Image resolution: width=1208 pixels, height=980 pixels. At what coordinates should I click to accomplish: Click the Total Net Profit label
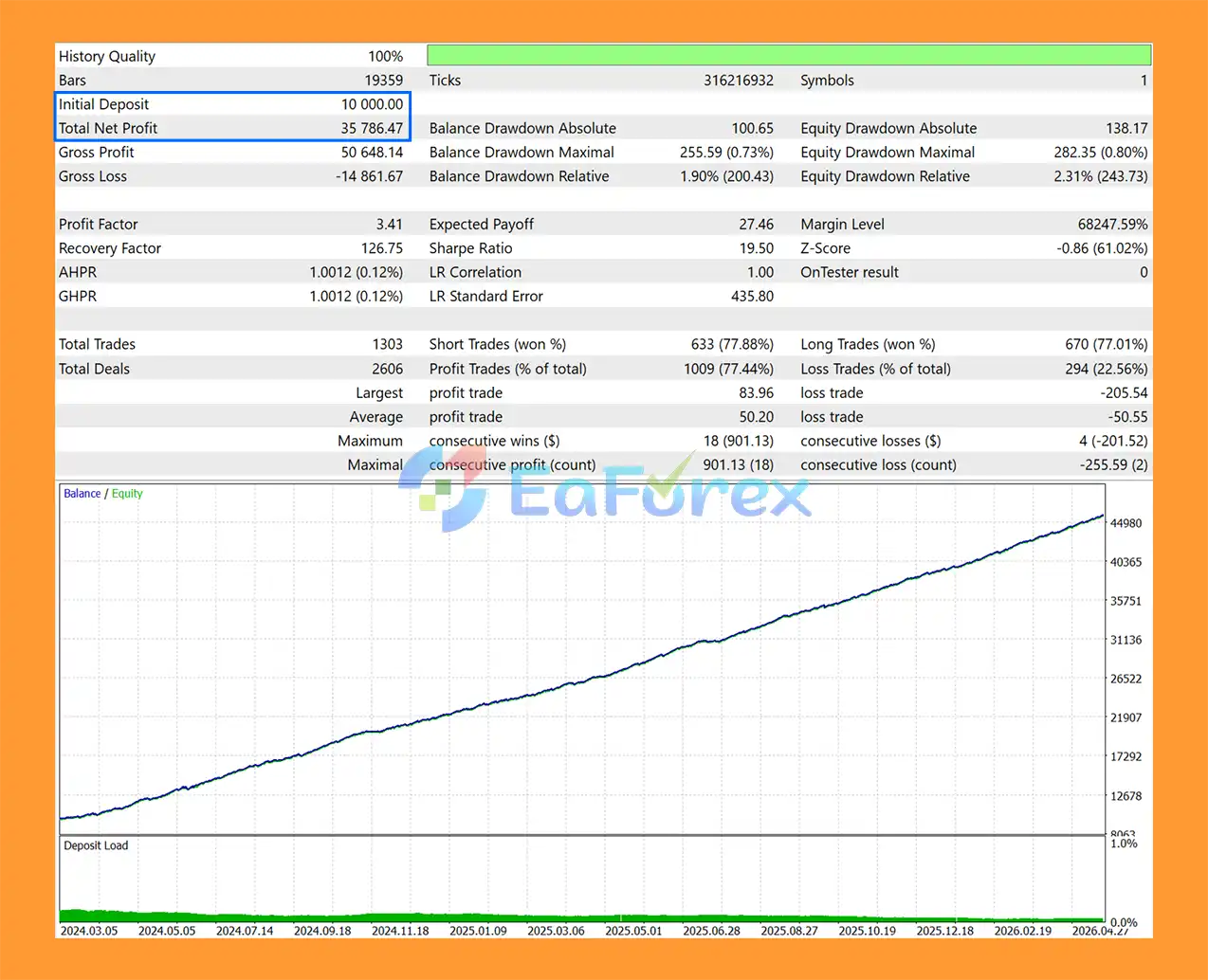(108, 128)
